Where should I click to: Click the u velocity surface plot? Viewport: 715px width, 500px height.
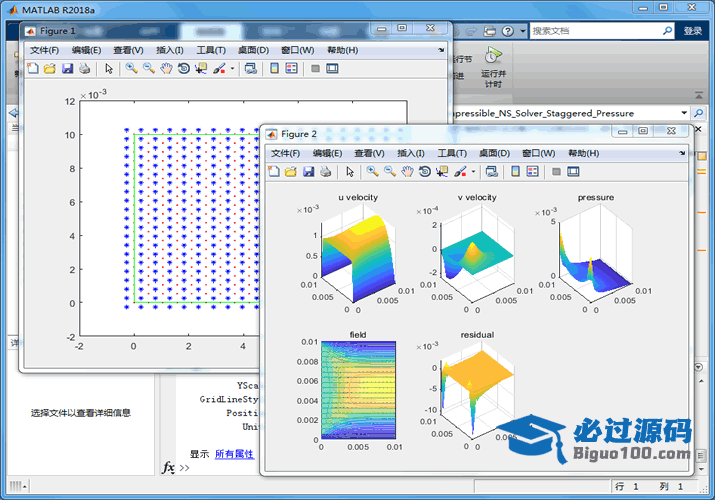click(x=358, y=257)
